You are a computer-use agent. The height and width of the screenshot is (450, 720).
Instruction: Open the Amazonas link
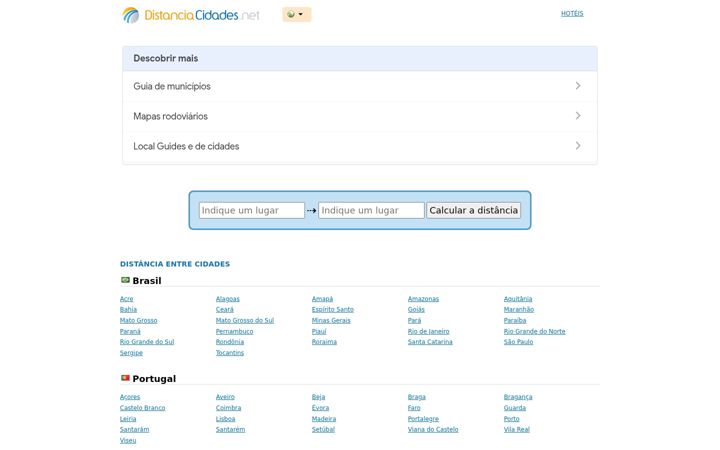pos(423,299)
